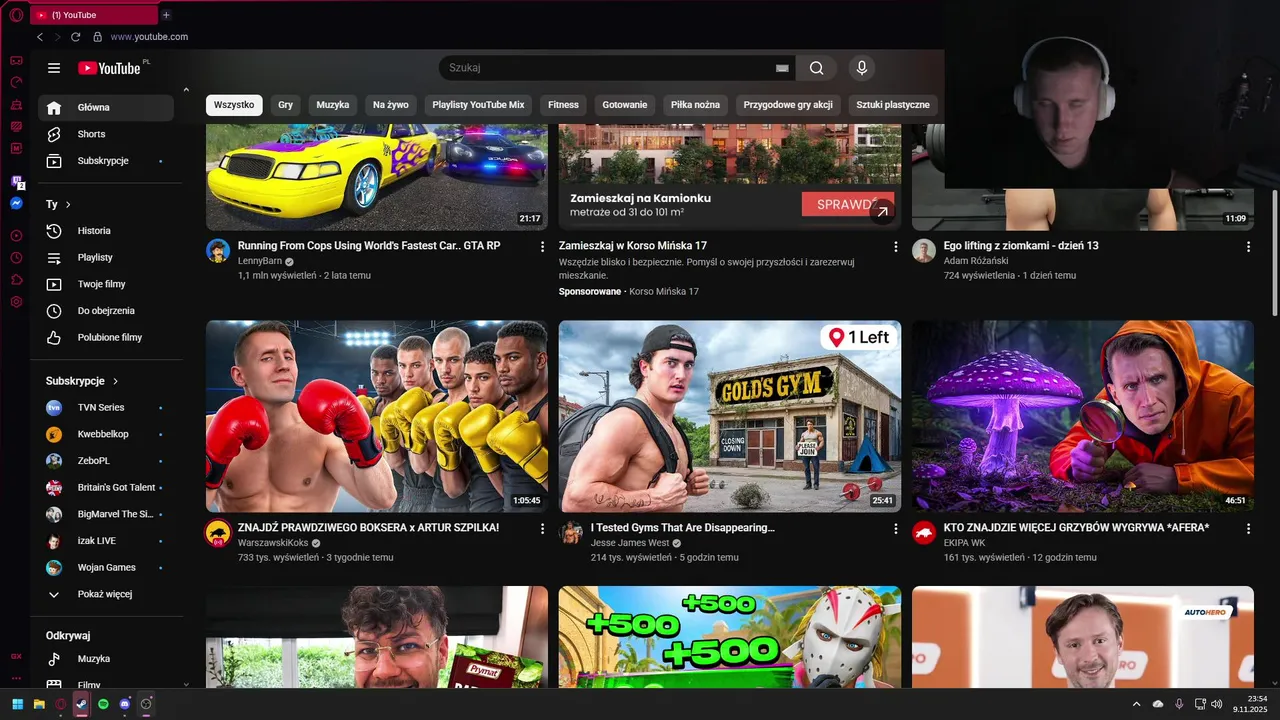Open the Windows Start menu
The height and width of the screenshot is (720, 1280).
click(17, 704)
